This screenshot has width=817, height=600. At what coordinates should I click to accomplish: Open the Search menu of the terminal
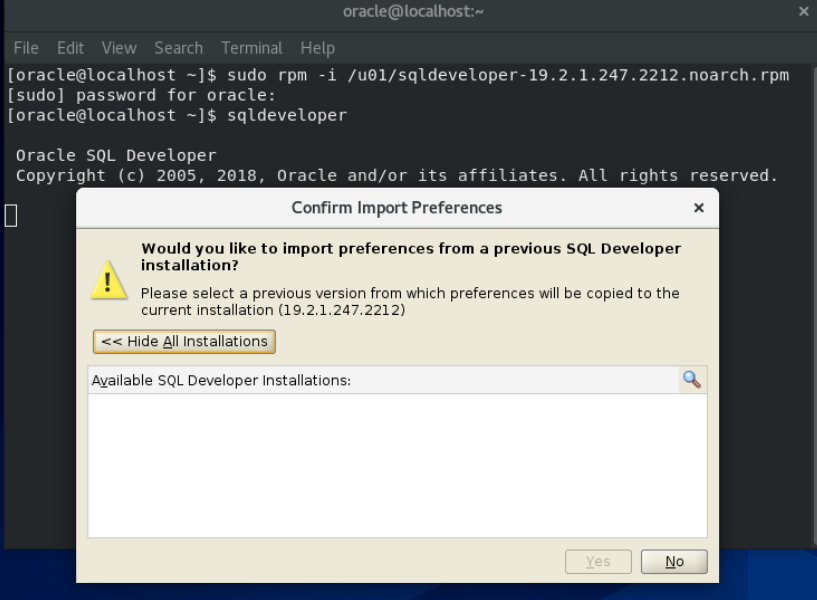pos(178,47)
